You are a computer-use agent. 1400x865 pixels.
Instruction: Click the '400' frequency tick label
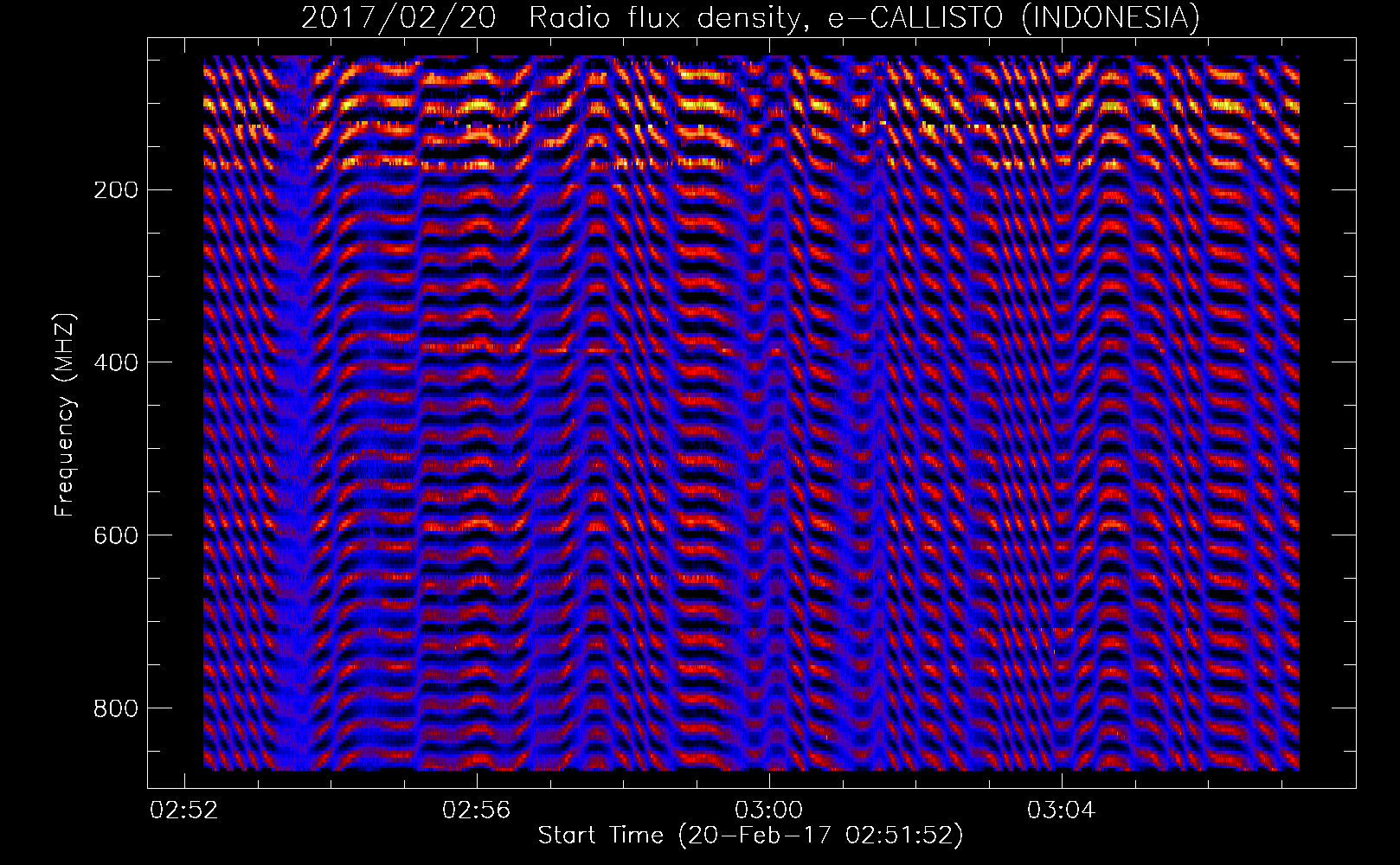[116, 362]
